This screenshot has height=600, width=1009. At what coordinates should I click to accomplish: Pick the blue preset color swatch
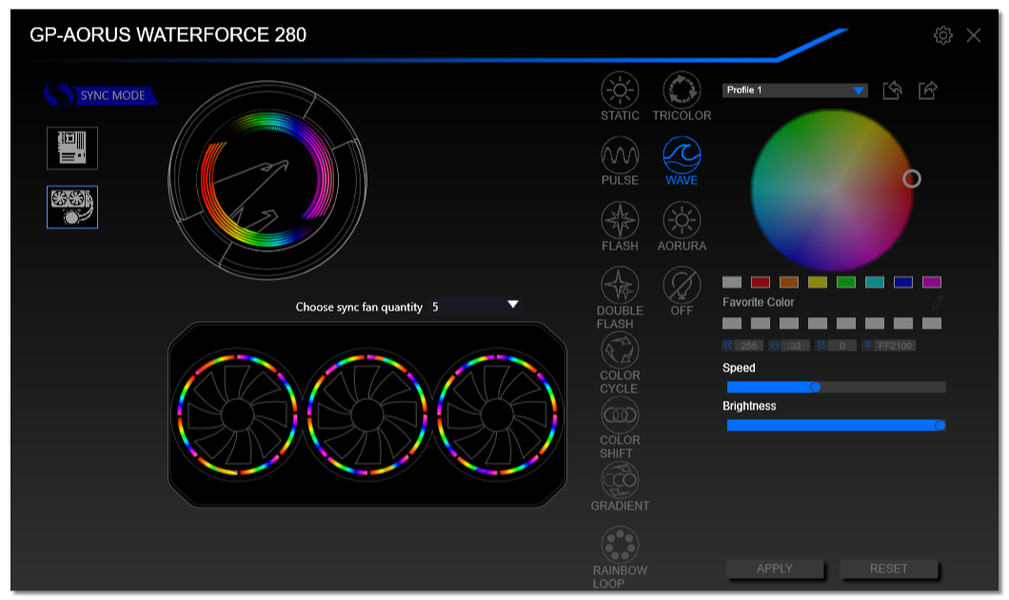click(x=903, y=282)
